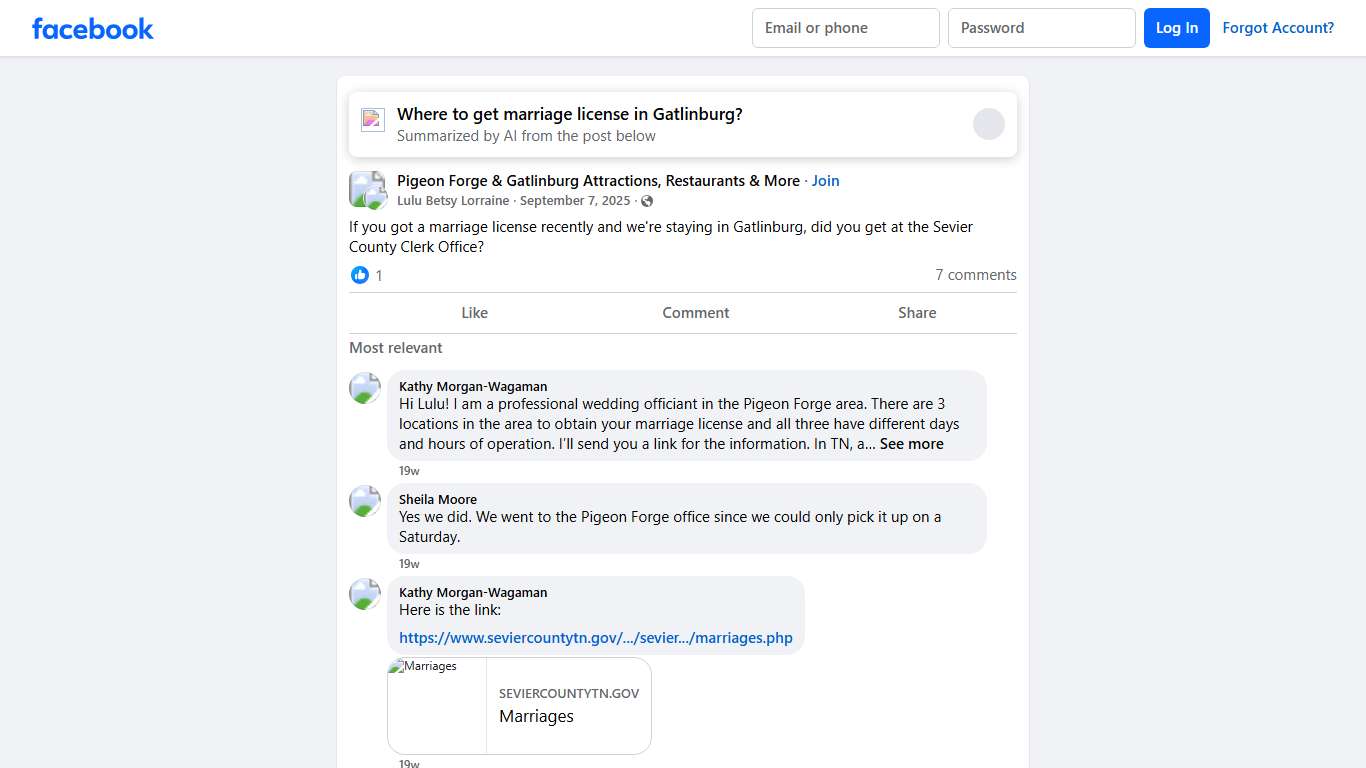Click the group avatar beside the post
This screenshot has height=768, width=1366.
tap(367, 189)
